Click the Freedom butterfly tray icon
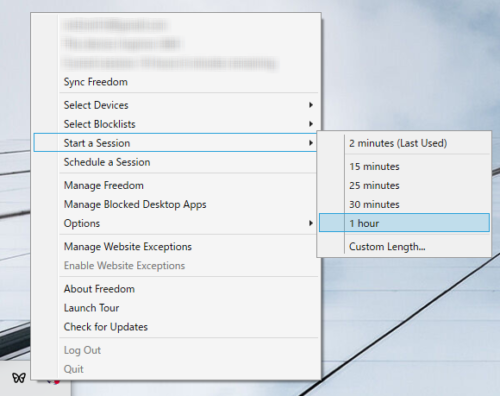The width and height of the screenshot is (500, 396). 19,378
